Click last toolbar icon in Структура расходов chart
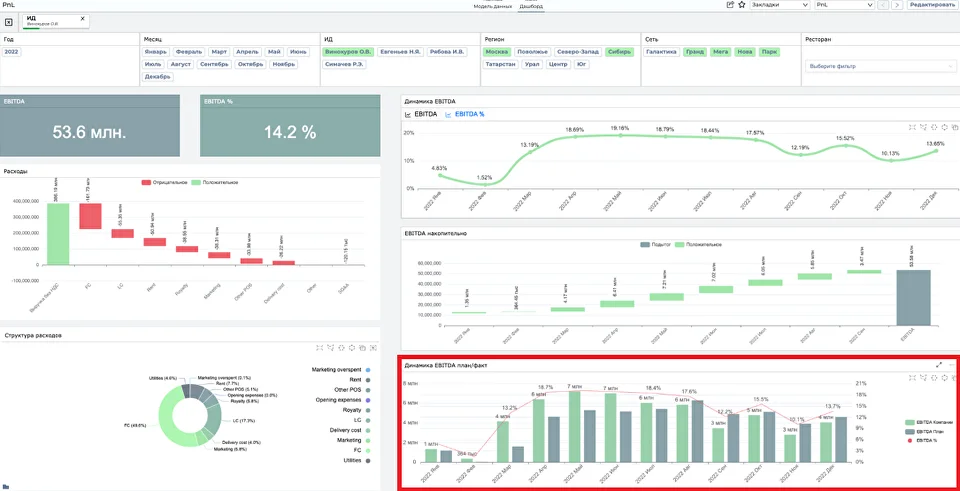 (373, 348)
